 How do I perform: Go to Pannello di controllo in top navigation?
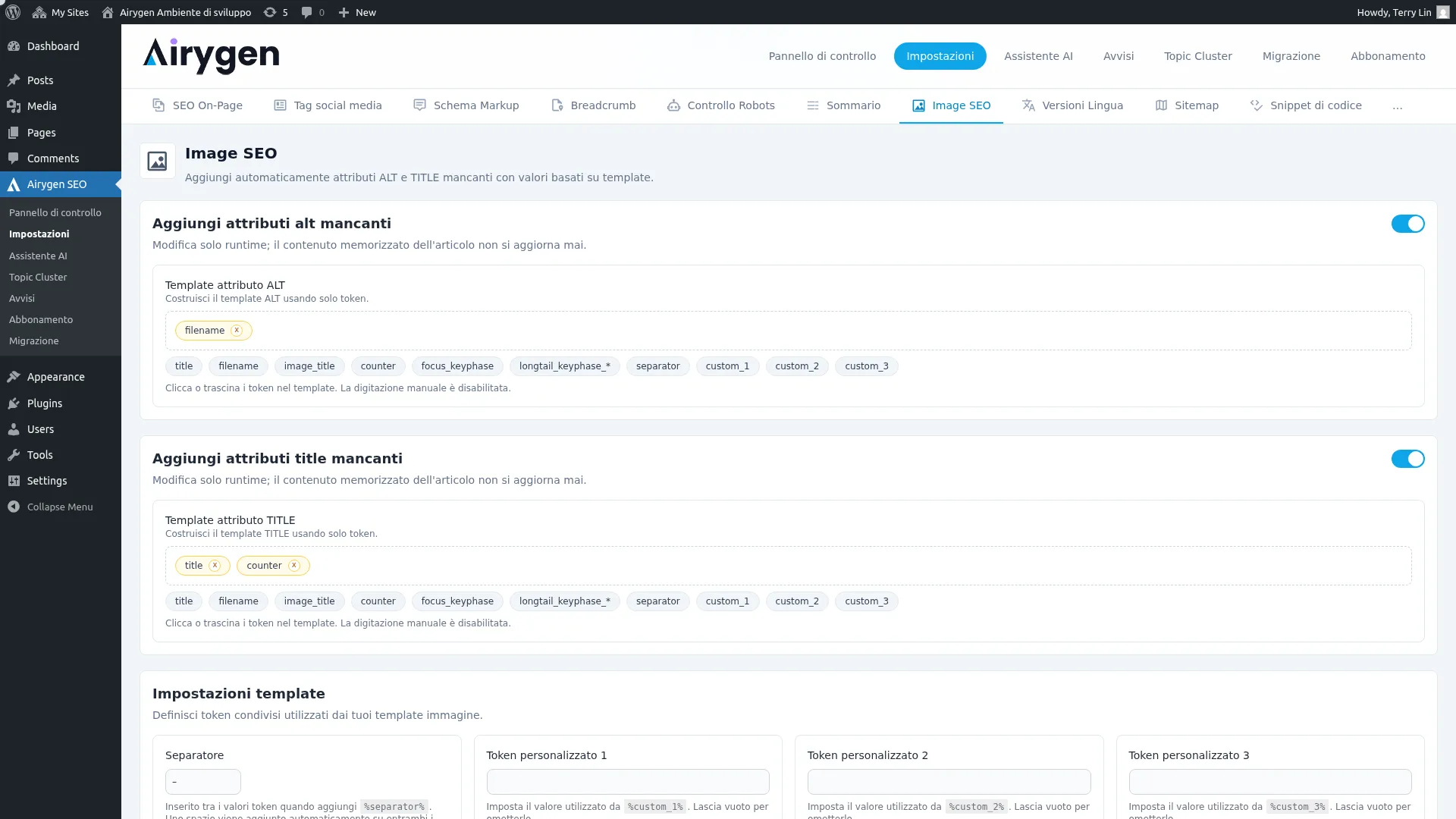pos(822,56)
